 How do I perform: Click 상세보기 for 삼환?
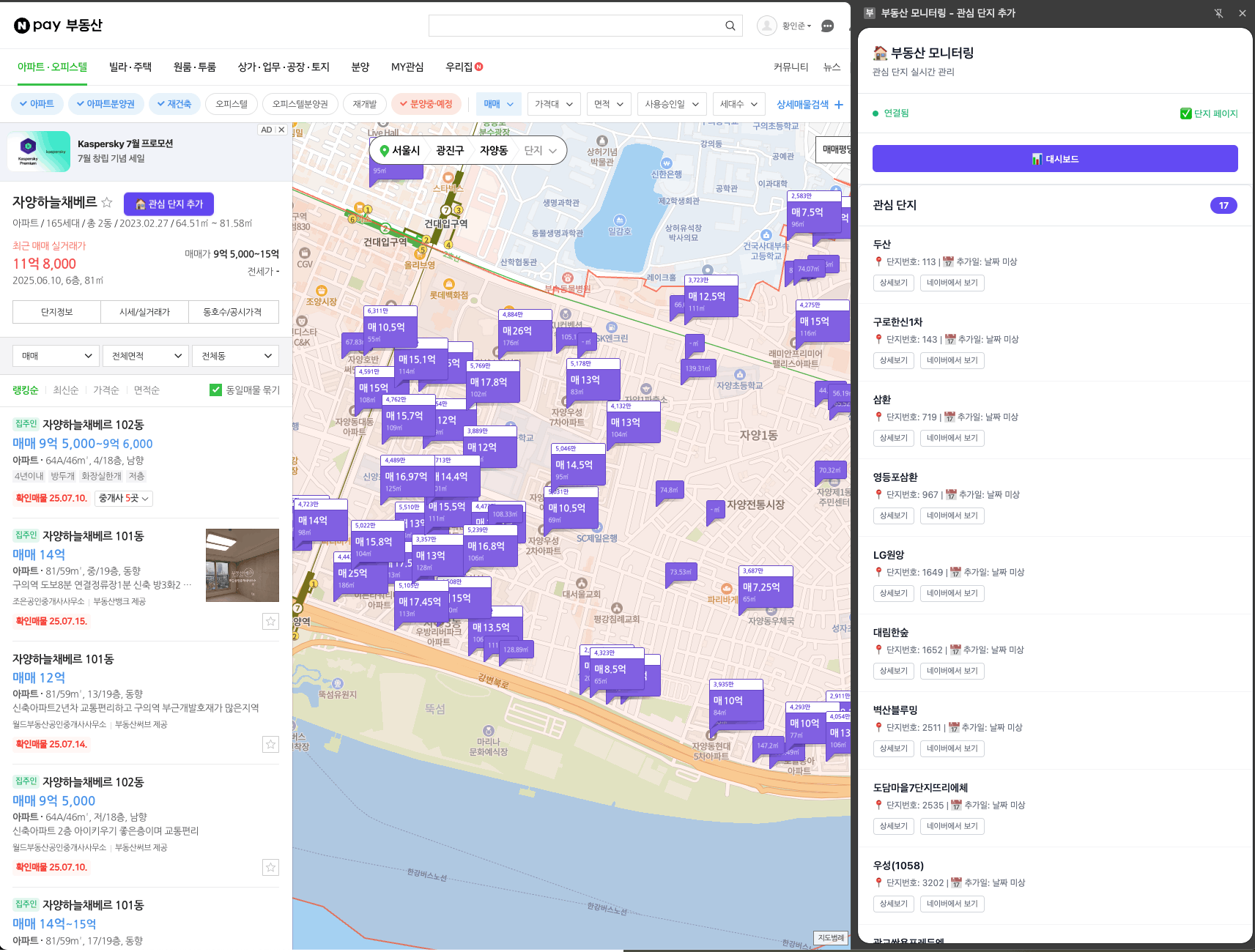tap(894, 438)
